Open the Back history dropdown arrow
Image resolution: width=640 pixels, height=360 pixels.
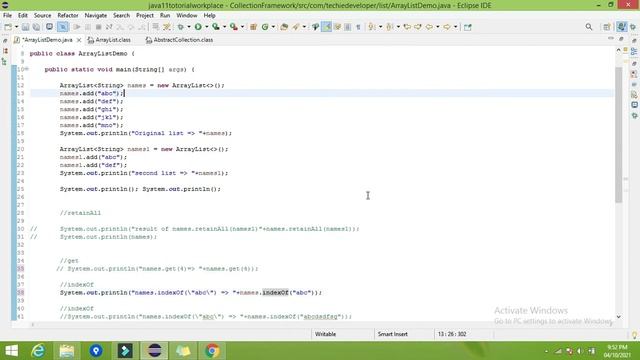(438, 27)
